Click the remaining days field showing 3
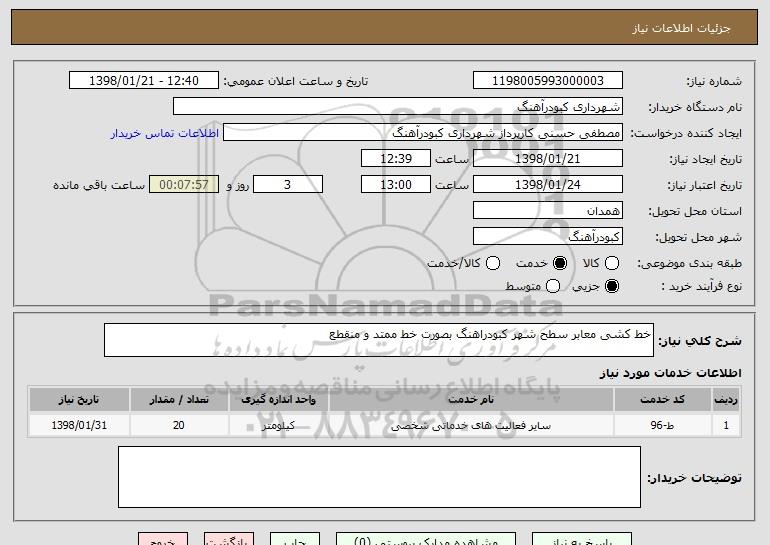770x545 pixels. click(288, 185)
